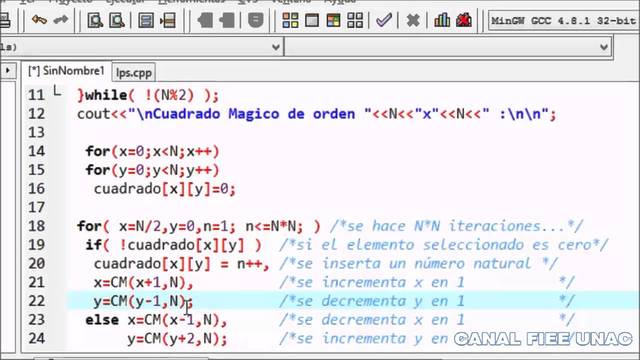This screenshot has height=360, width=640.
Task: Click line number 13 in the gutter
Action: tap(36, 133)
